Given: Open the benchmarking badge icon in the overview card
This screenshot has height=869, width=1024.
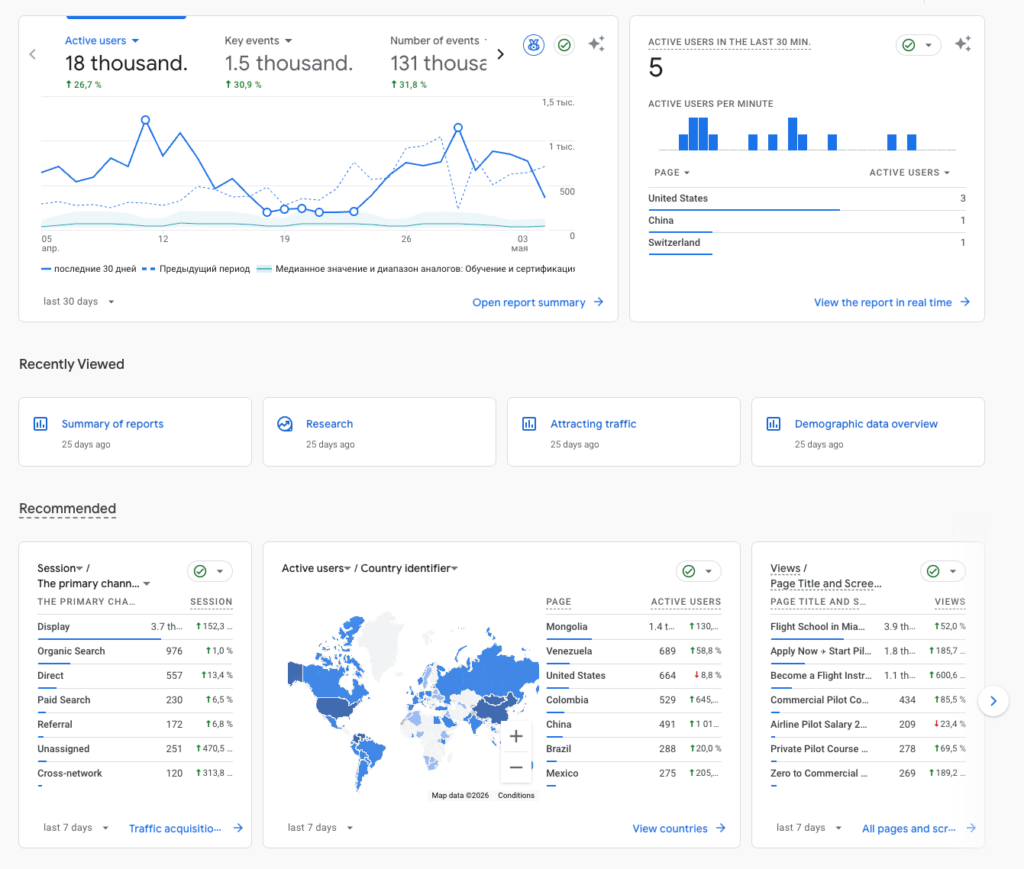Looking at the screenshot, I should (534, 45).
